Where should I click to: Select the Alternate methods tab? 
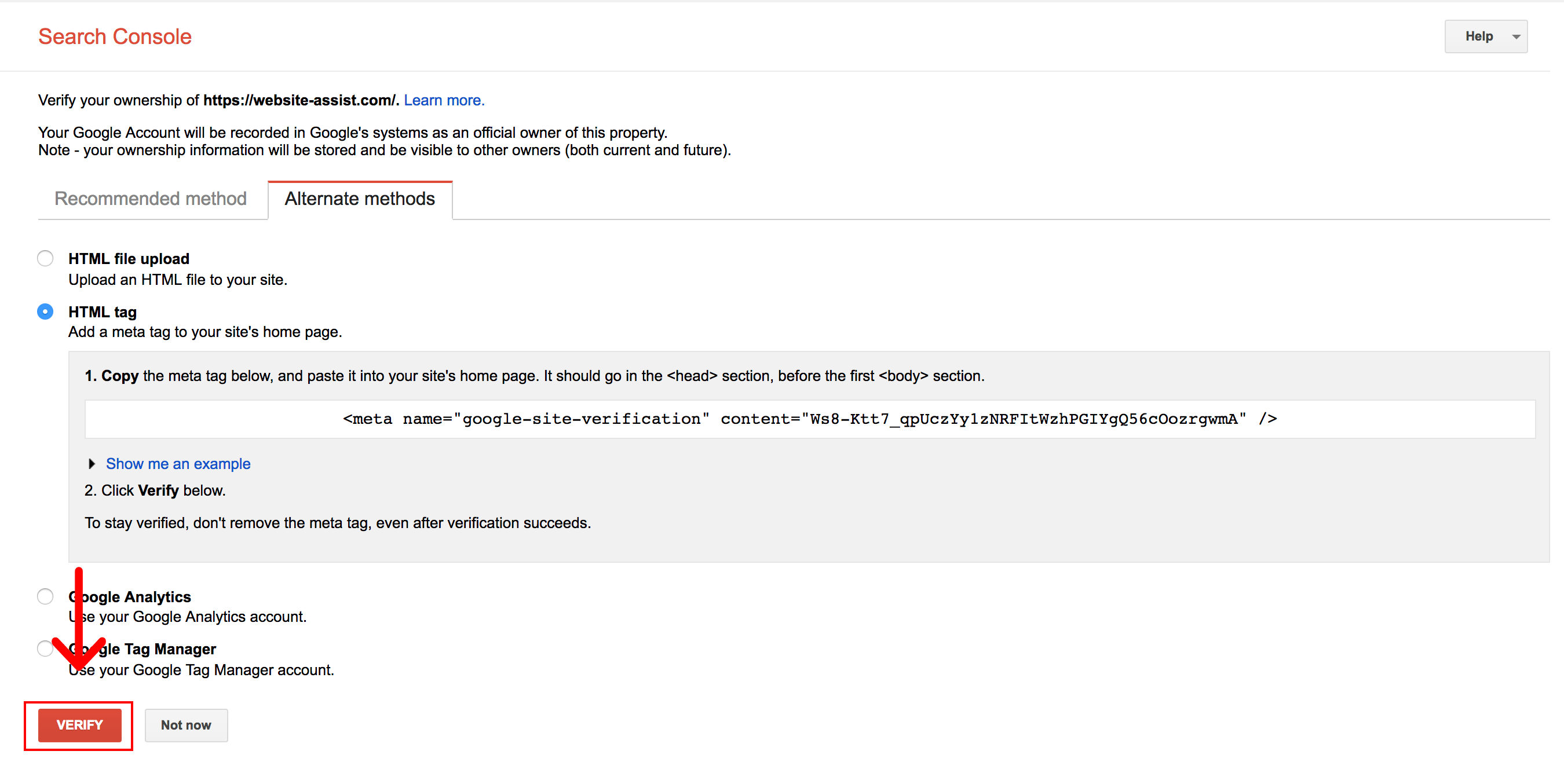[359, 199]
